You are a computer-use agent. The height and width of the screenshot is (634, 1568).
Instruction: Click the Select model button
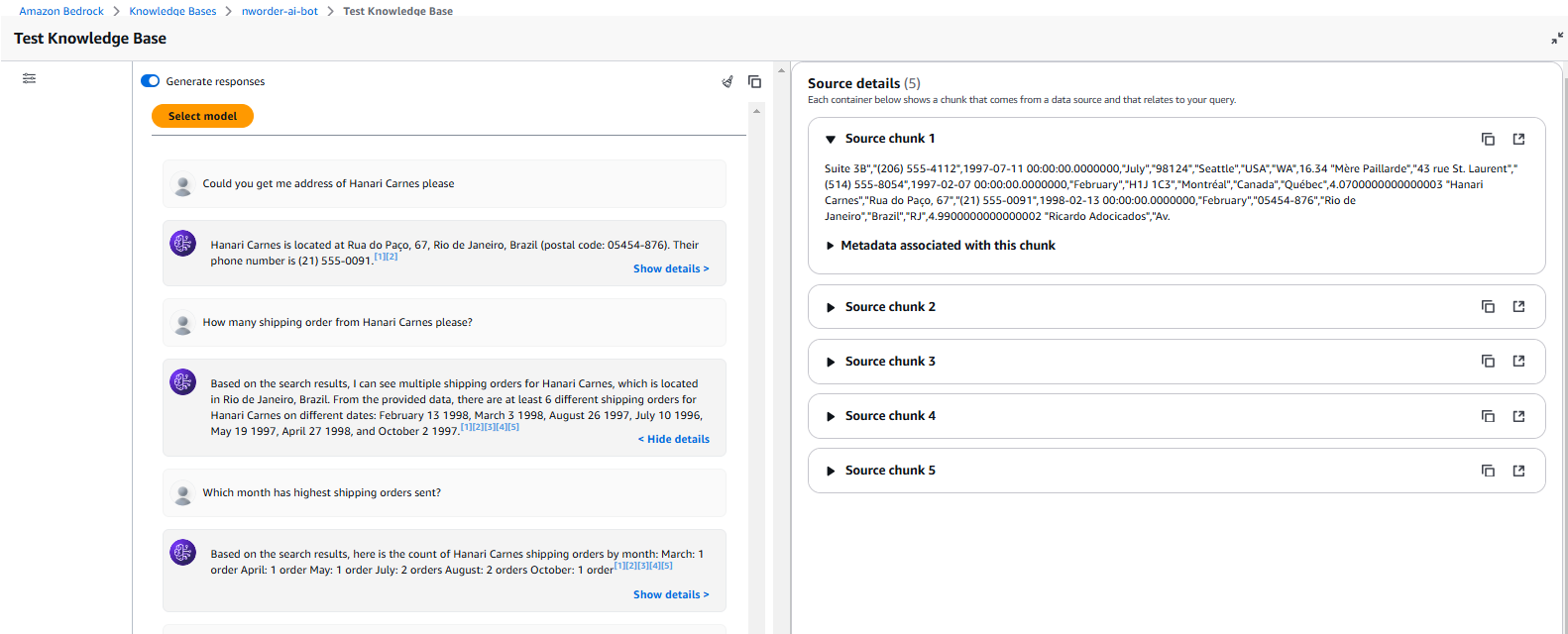click(x=202, y=116)
